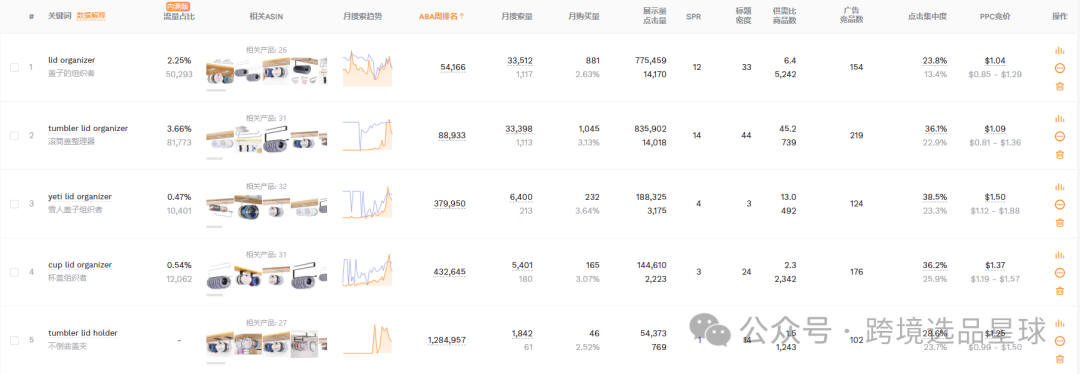This screenshot has width=1080, height=374.
Task: Tick the checkbox for row 1 lid organizer
Action: coord(14,67)
